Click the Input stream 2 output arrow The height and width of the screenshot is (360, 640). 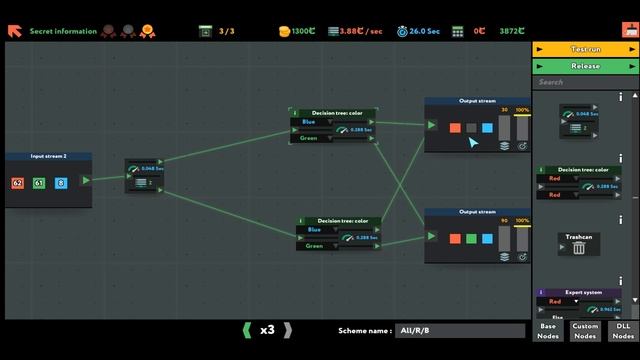click(x=86, y=180)
